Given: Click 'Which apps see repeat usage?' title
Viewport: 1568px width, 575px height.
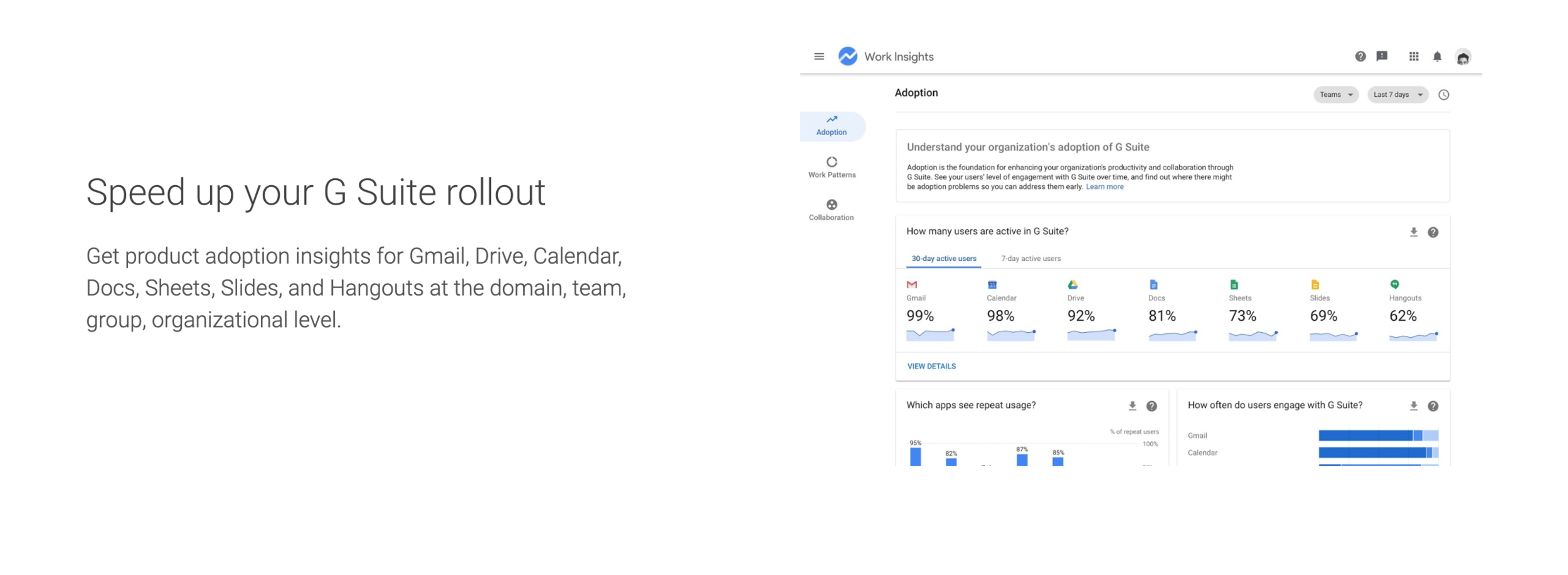Looking at the screenshot, I should [x=971, y=406].
